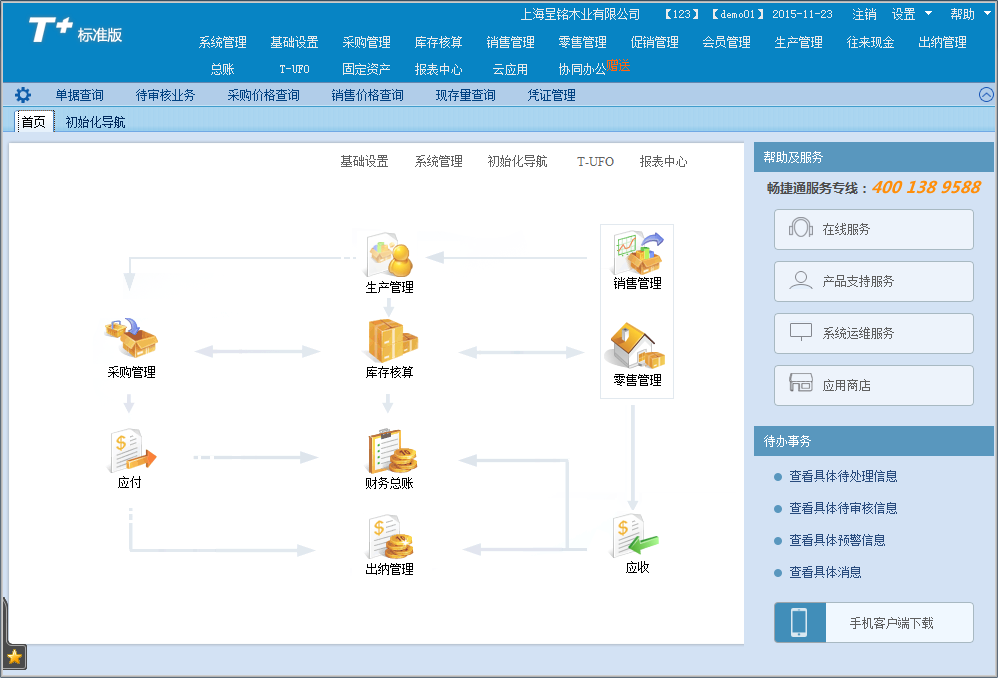The image size is (998, 678).
Task: Click 凭证管理 in the shortcut bar
Action: [551, 95]
